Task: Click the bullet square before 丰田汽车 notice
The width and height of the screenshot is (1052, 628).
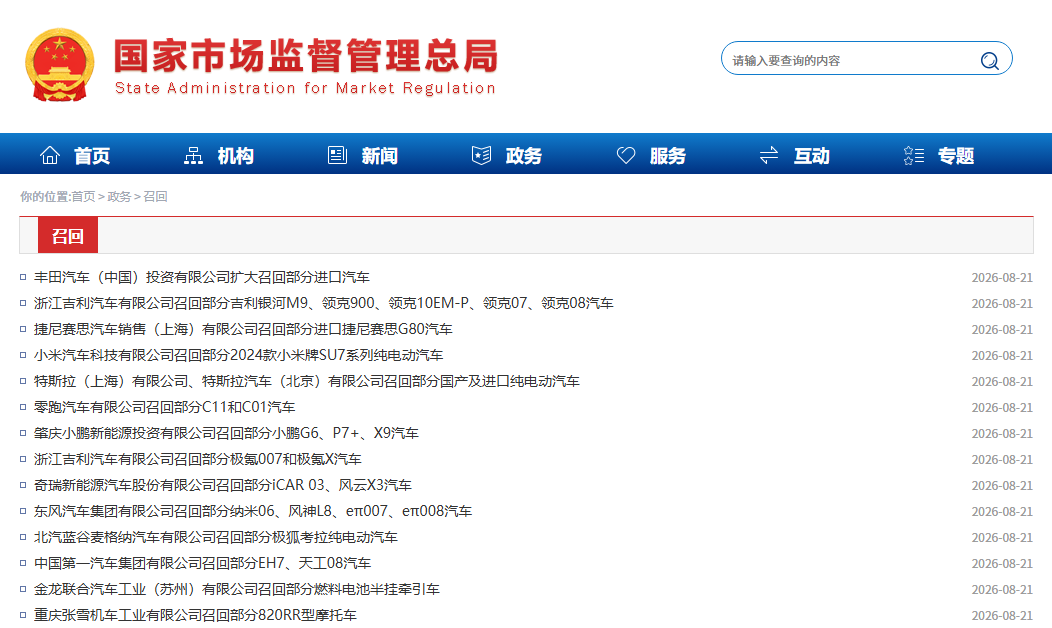Action: [23, 277]
